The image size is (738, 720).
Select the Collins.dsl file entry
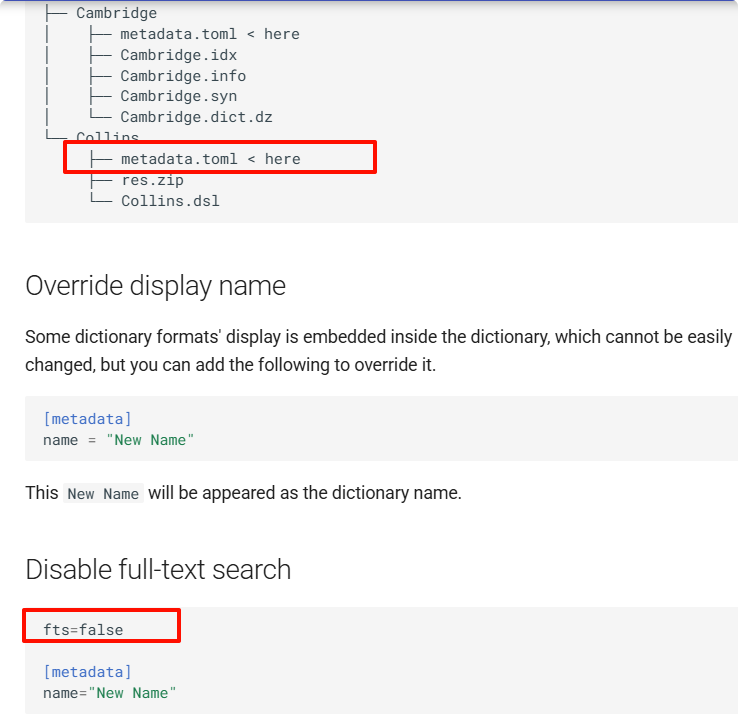170,201
